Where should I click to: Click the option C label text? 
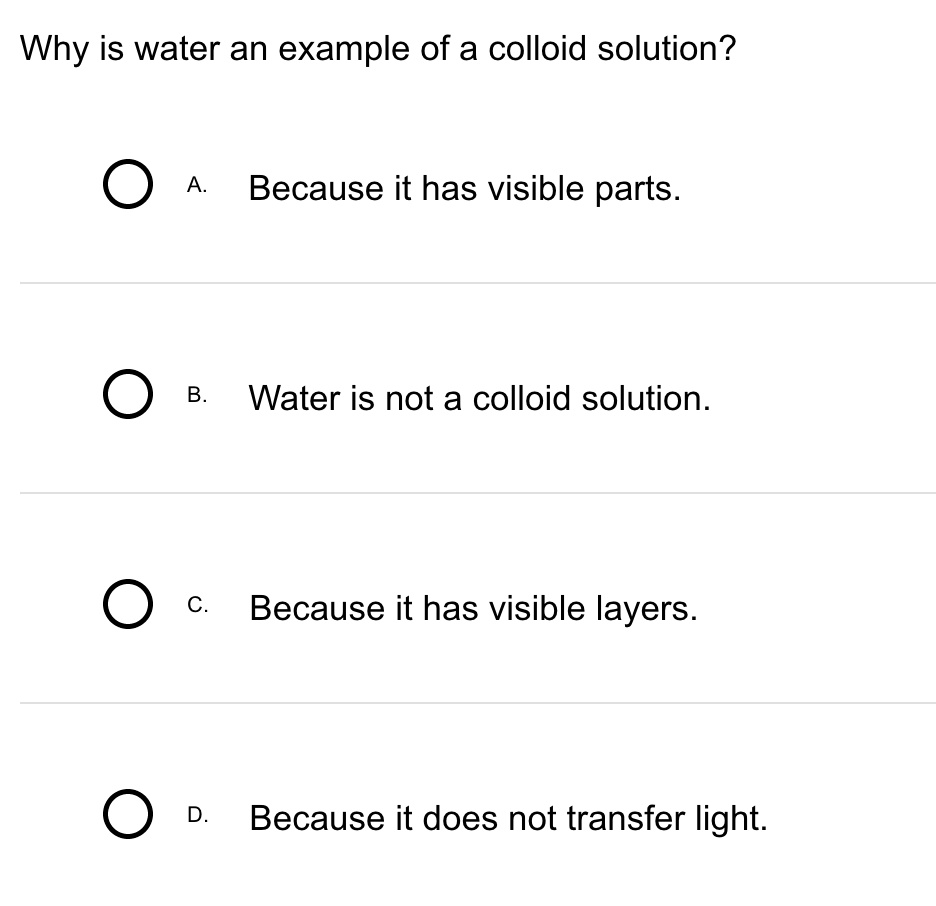coord(197,604)
